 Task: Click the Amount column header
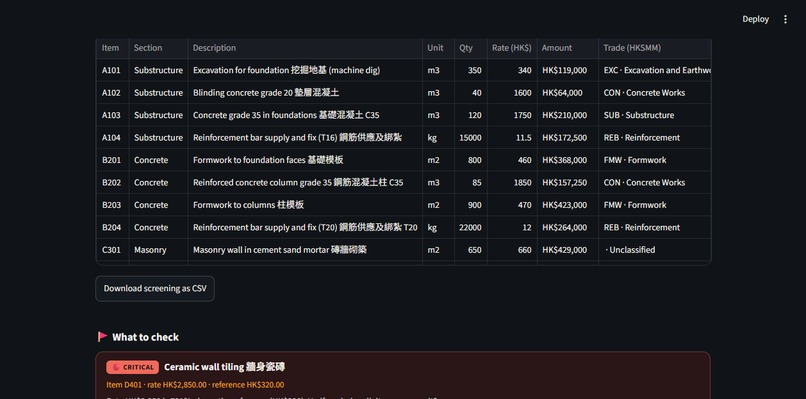tap(567, 48)
